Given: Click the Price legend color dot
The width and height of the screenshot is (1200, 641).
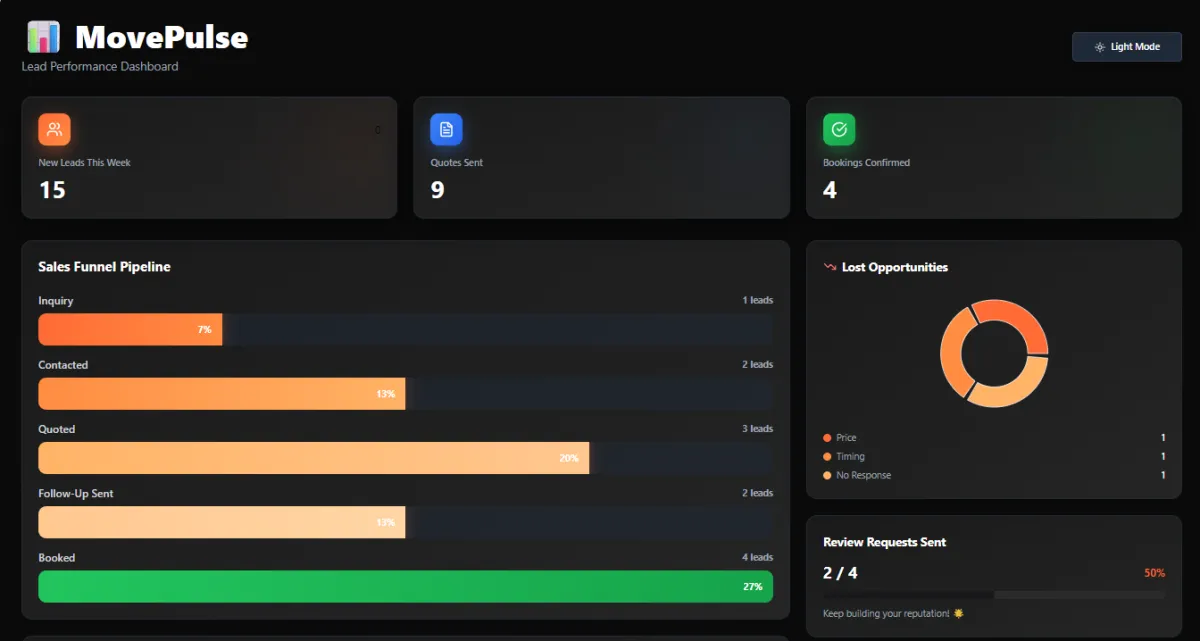Looking at the screenshot, I should pyautogui.click(x=827, y=438).
